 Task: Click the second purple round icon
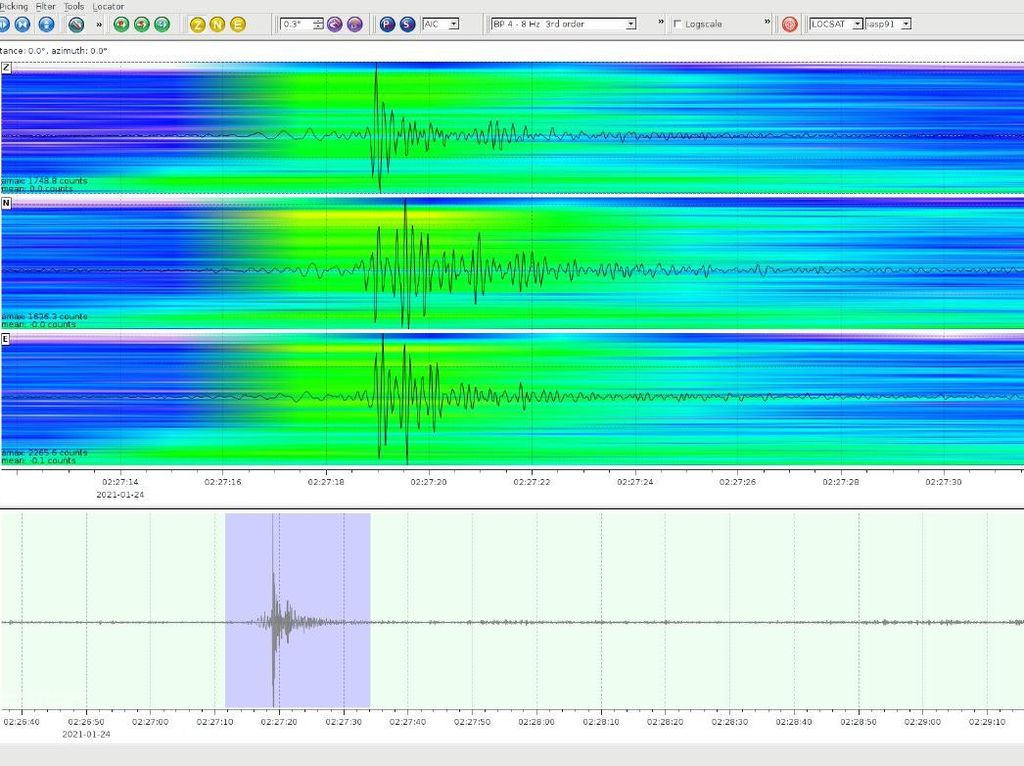[355, 24]
